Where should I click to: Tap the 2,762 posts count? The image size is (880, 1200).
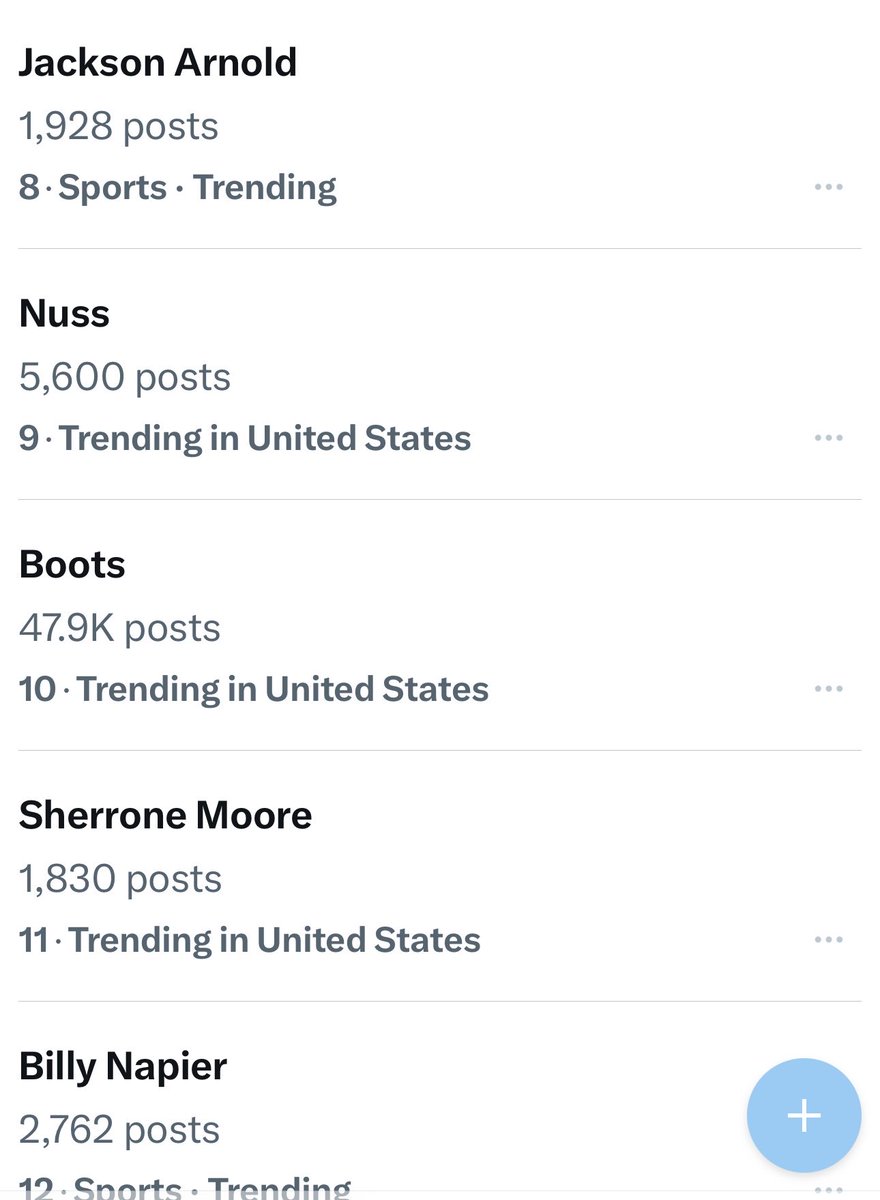click(x=120, y=1130)
